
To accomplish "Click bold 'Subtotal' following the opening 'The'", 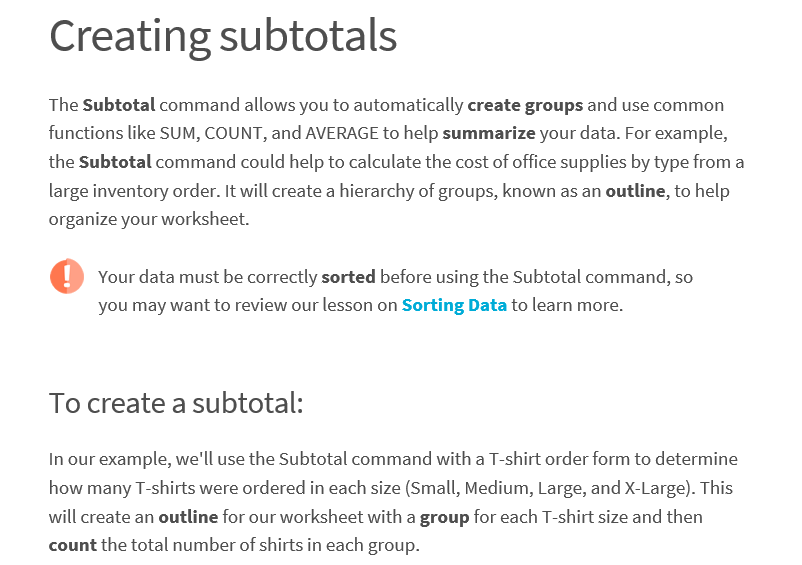I will [119, 105].
